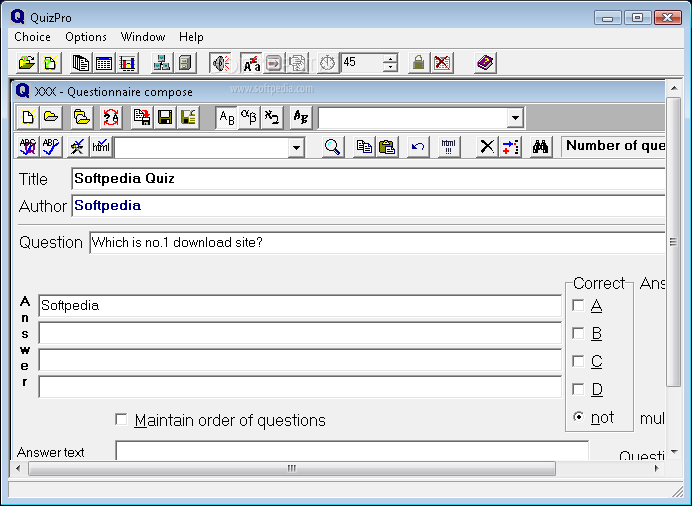Click the Question text field
The image size is (692, 506).
click(377, 243)
